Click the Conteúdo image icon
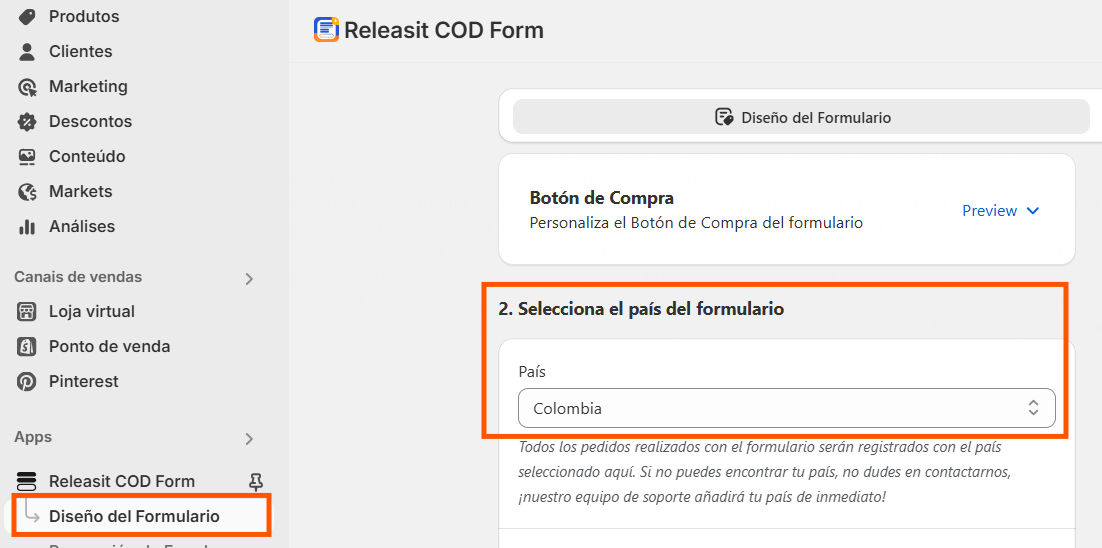 (x=27, y=157)
